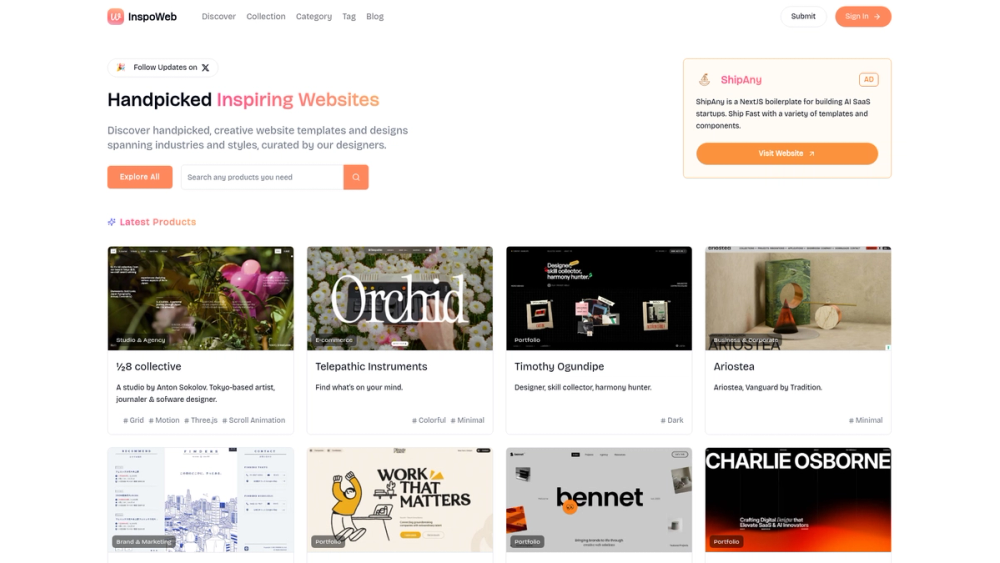Click the arrow icon in Sign In
1000x563 pixels.
coord(878,17)
